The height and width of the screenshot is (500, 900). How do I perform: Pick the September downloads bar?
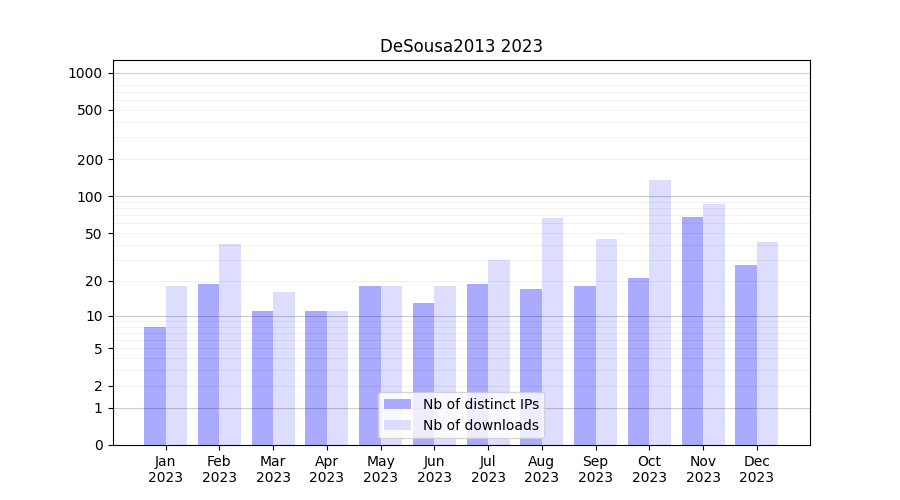tap(606, 341)
